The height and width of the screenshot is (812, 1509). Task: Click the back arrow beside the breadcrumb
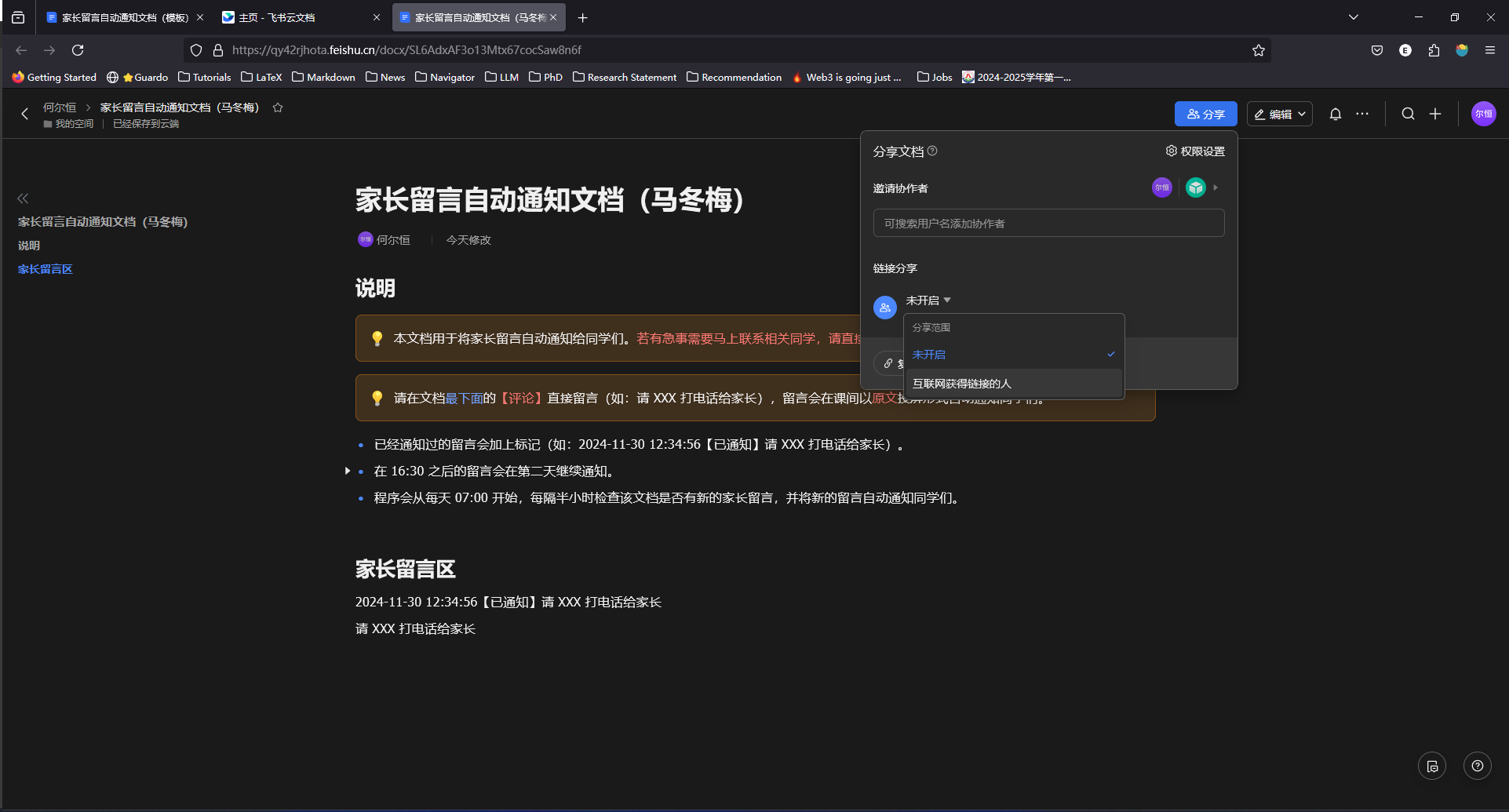tap(24, 114)
